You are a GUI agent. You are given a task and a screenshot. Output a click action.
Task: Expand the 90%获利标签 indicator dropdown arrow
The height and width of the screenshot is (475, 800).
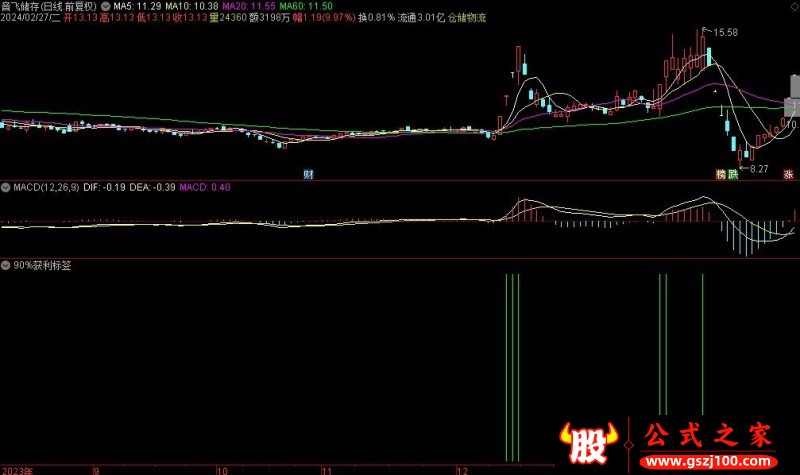coord(6,266)
